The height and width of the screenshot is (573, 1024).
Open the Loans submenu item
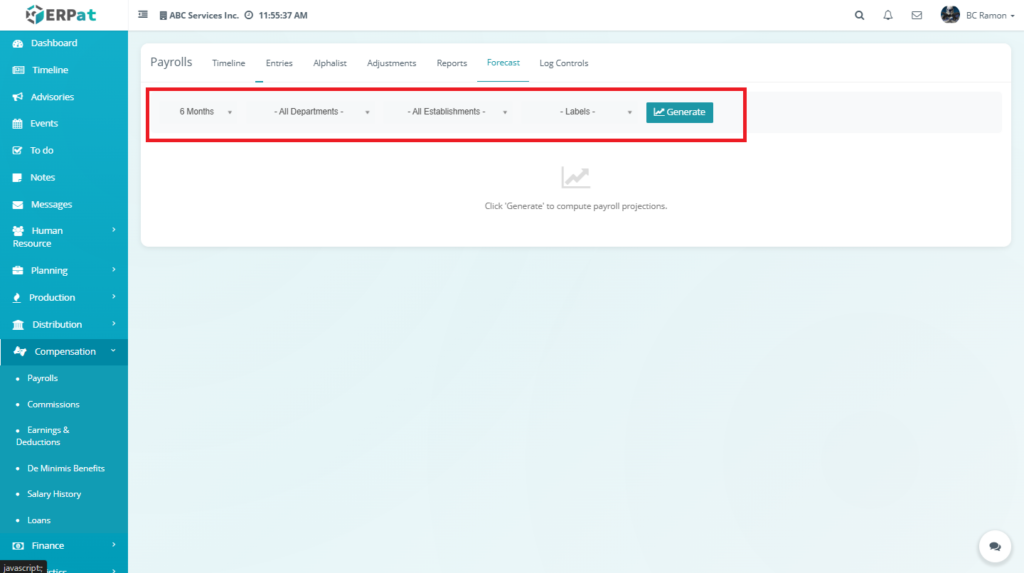[x=39, y=520]
